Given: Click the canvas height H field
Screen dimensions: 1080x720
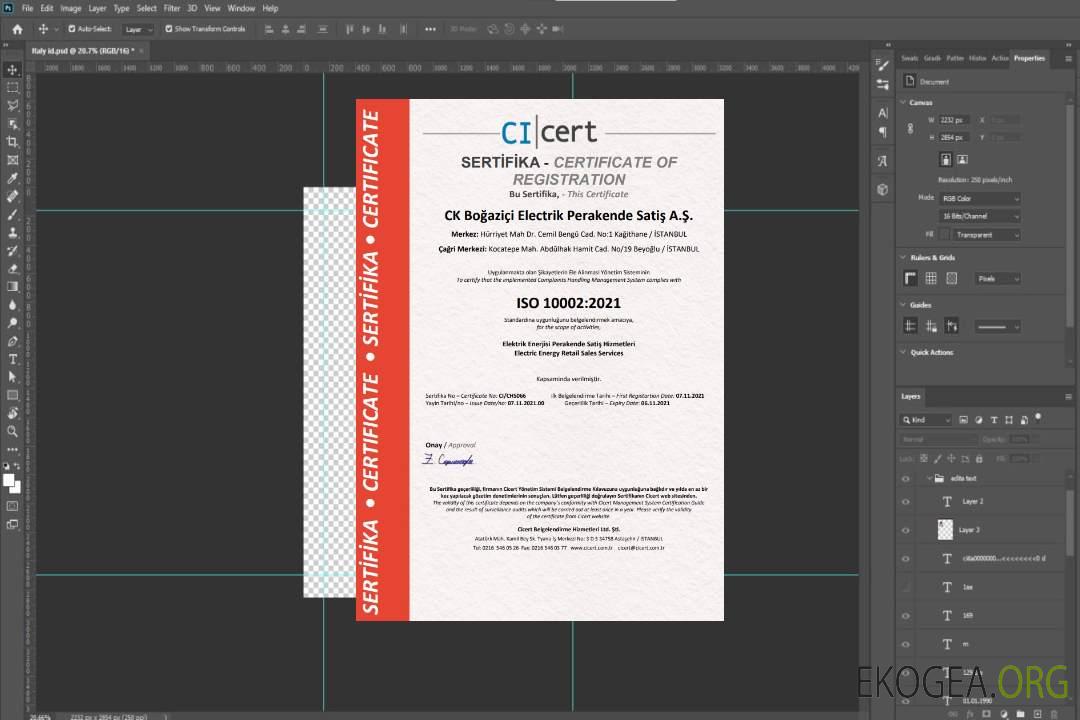Looking at the screenshot, I should (954, 138).
